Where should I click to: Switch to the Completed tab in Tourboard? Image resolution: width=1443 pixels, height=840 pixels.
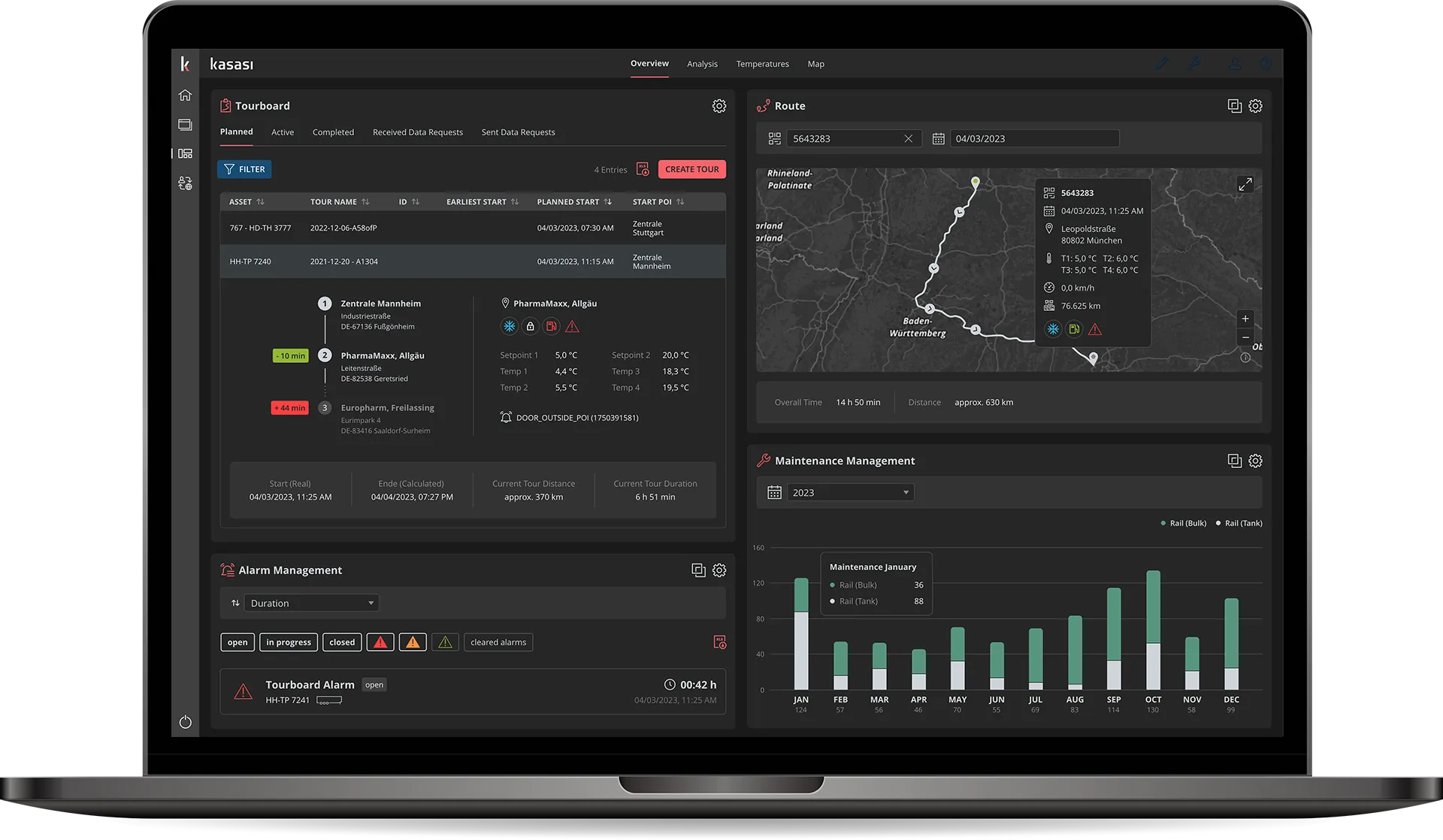333,132
